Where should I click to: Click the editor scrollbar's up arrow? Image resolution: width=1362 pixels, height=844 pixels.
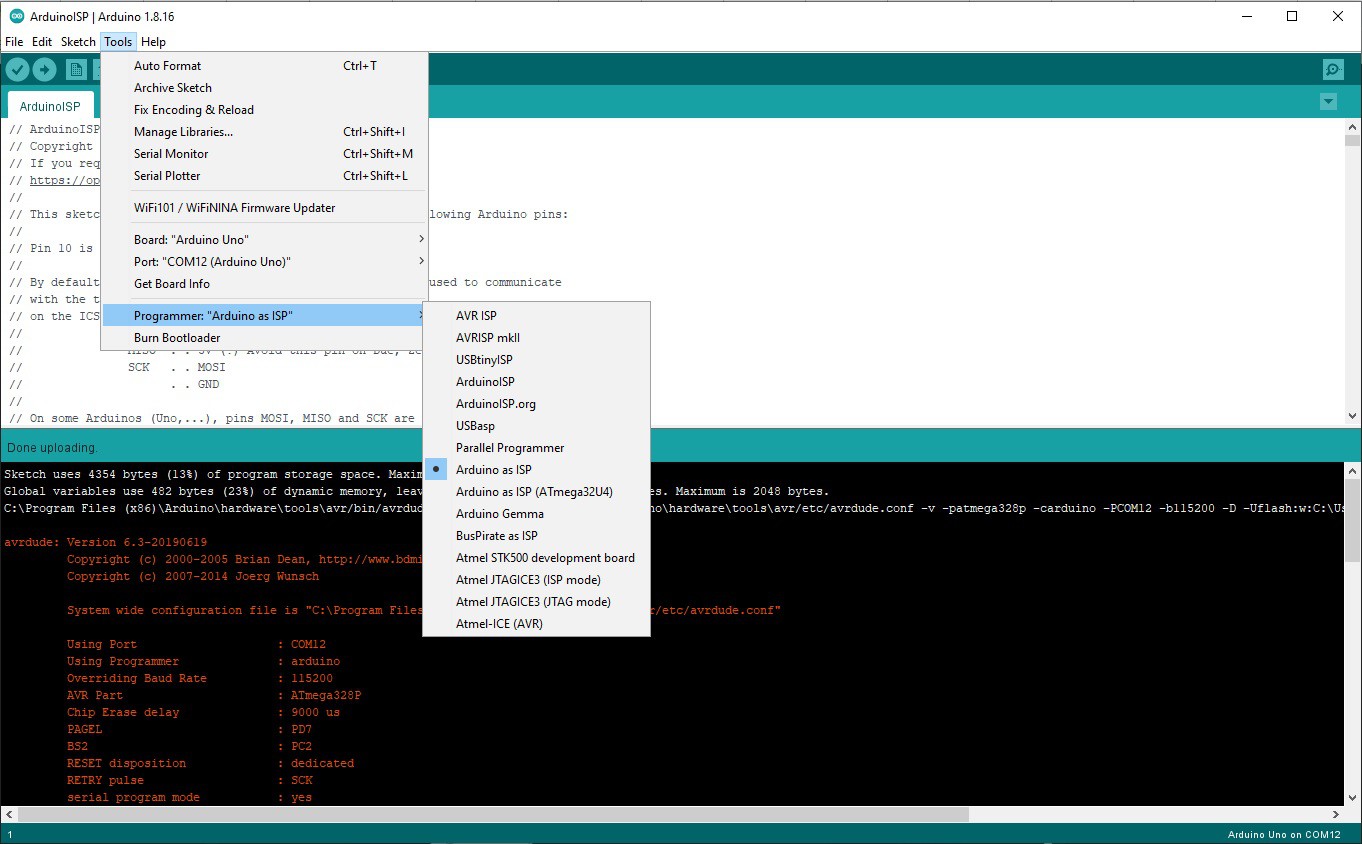[1352, 126]
